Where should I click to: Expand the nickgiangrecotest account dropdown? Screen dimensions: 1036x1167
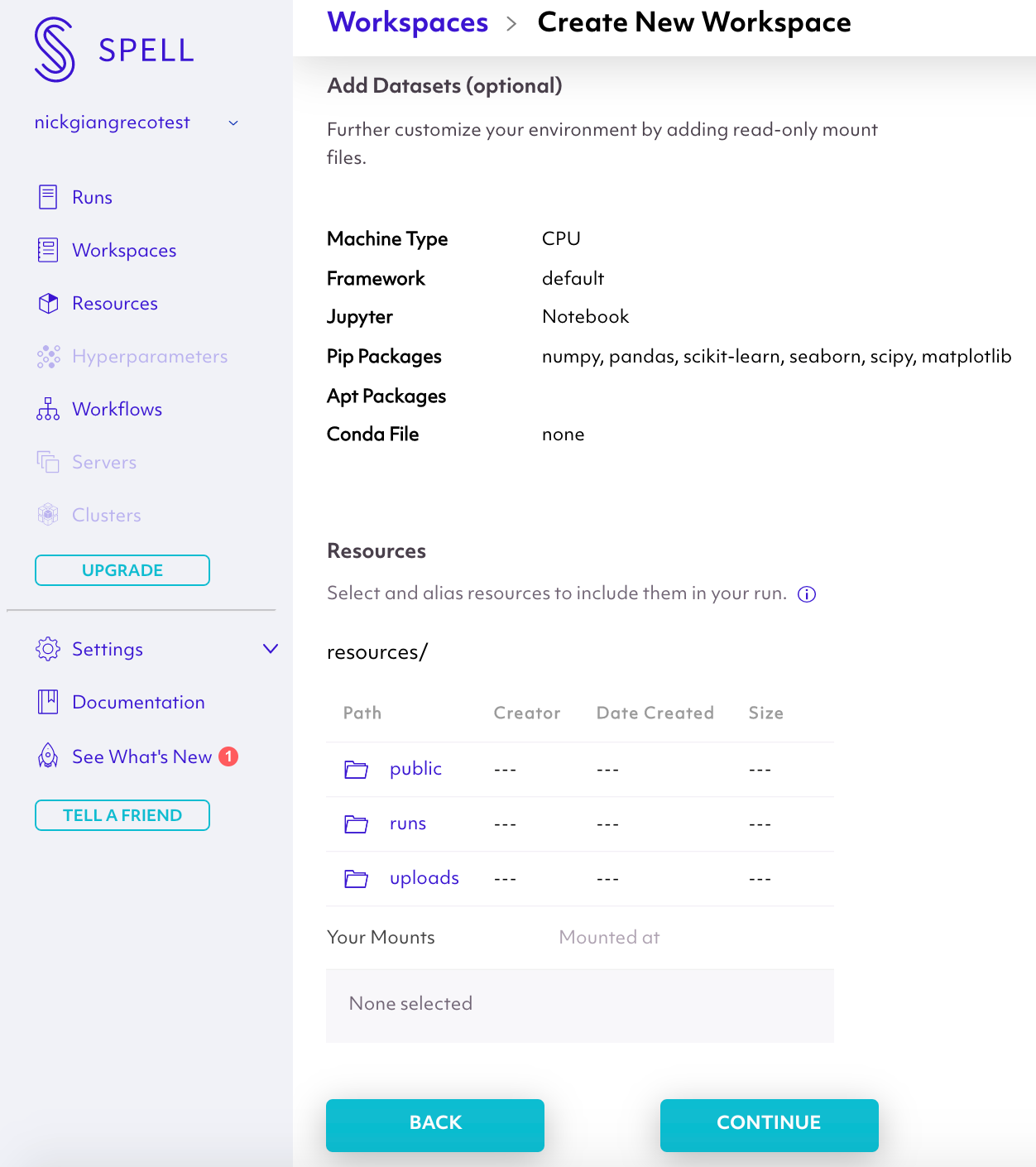(233, 123)
